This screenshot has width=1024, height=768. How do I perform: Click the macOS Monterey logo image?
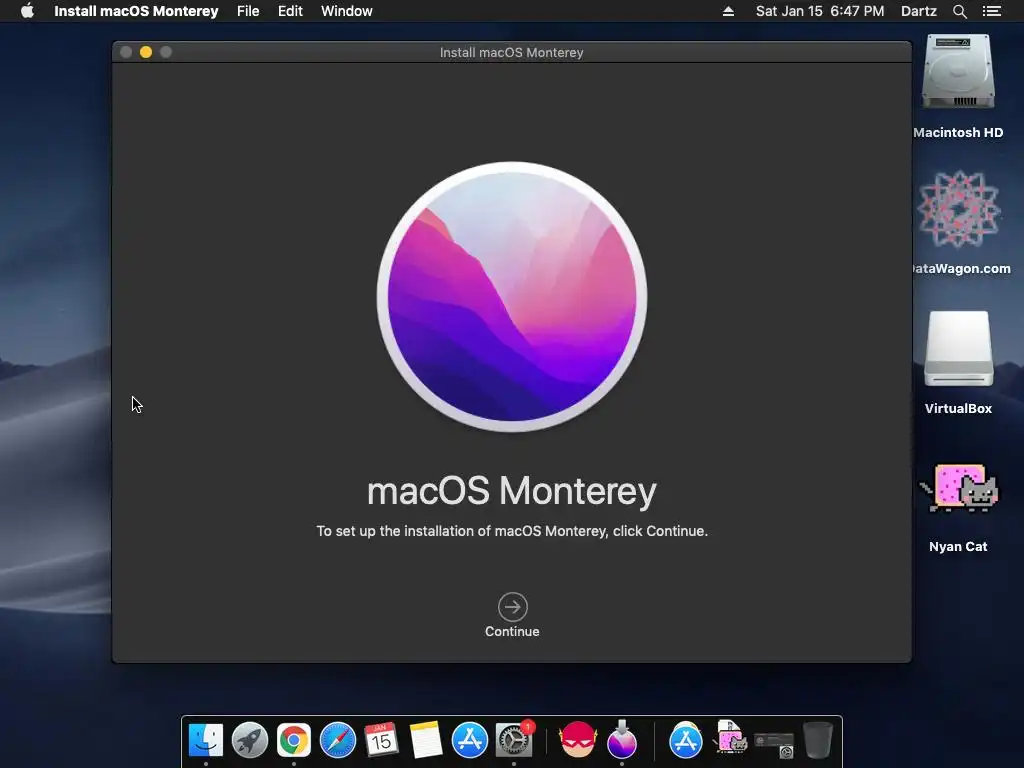tap(513, 296)
